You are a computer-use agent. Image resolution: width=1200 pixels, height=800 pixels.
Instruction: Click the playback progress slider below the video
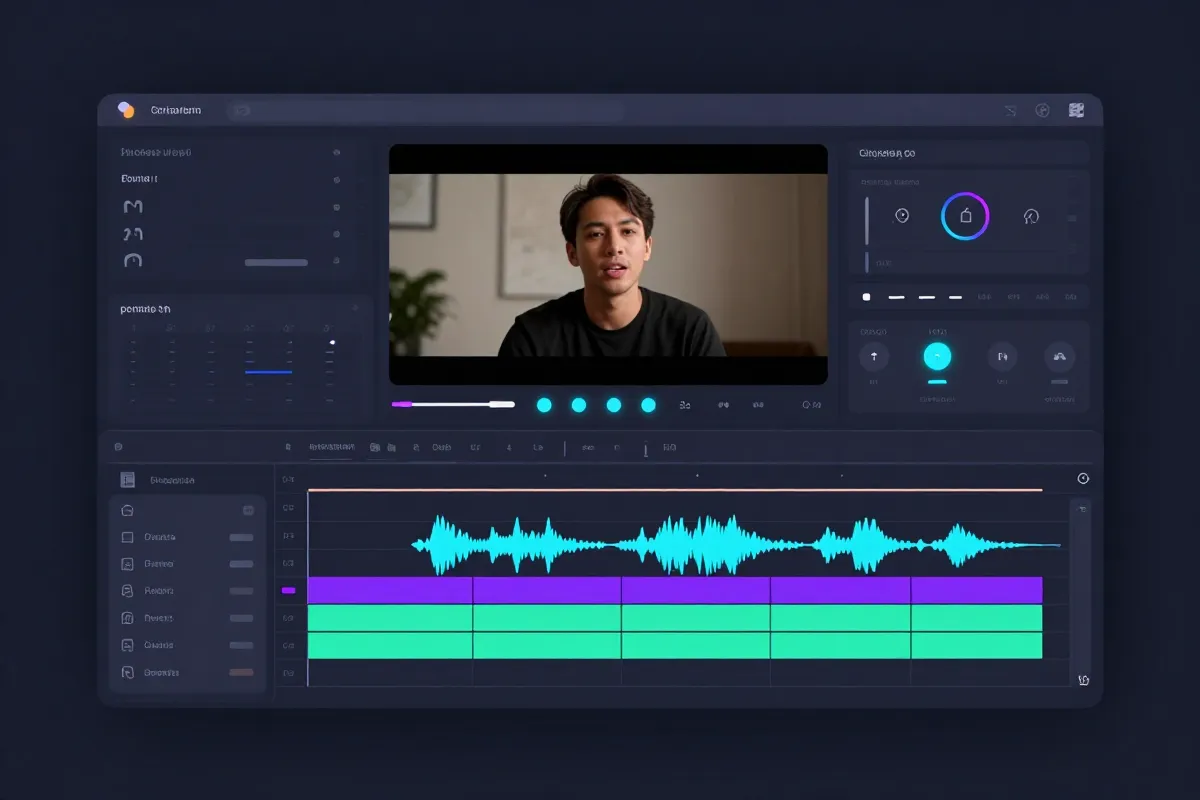[x=453, y=404]
